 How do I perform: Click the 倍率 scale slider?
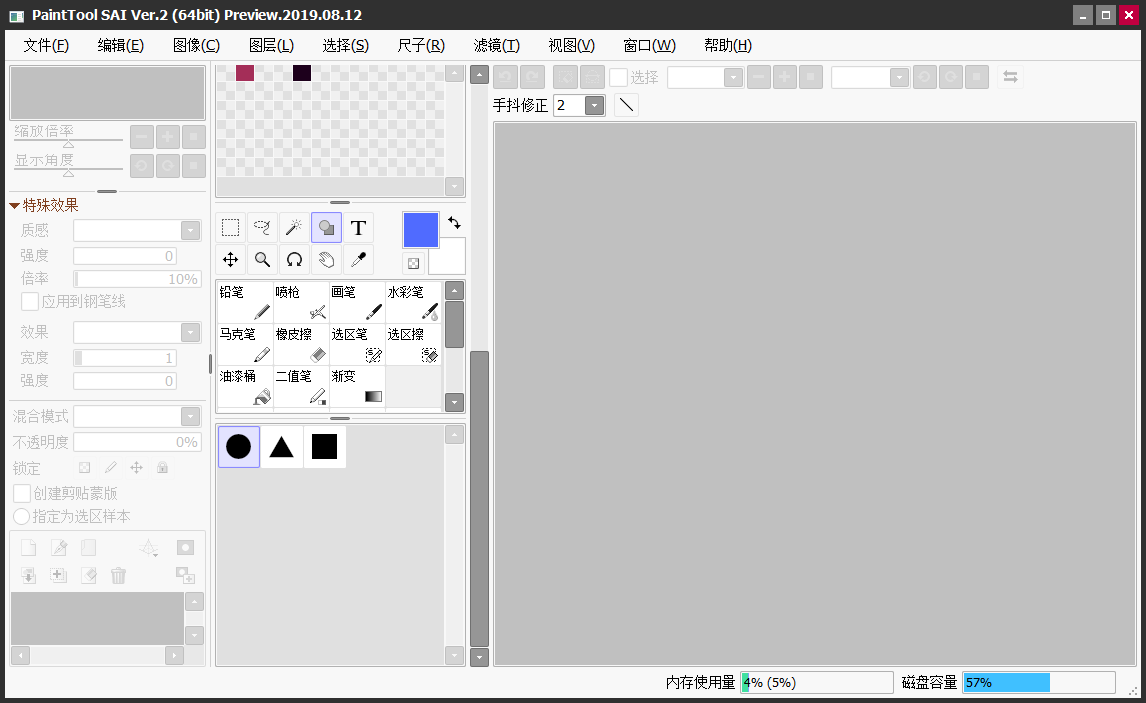137,279
